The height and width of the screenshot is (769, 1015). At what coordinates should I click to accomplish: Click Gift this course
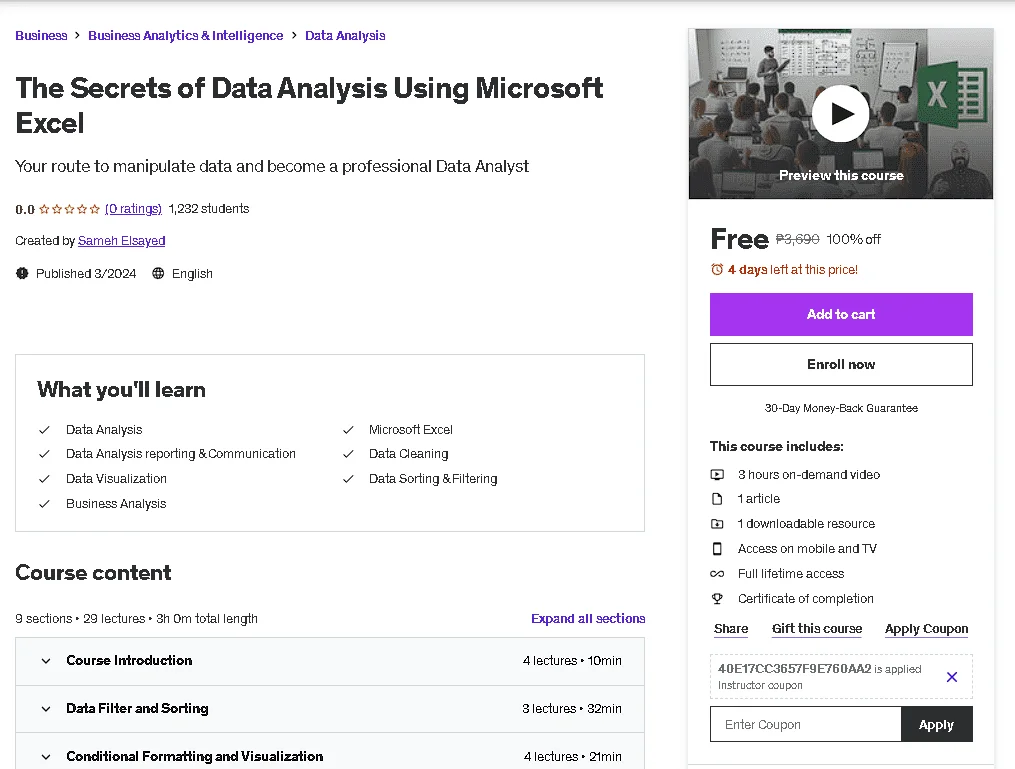pos(817,629)
